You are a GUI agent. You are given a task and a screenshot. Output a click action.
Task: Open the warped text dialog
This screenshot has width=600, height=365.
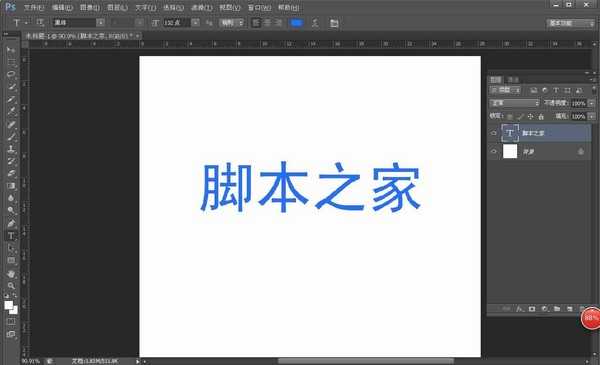(315, 23)
